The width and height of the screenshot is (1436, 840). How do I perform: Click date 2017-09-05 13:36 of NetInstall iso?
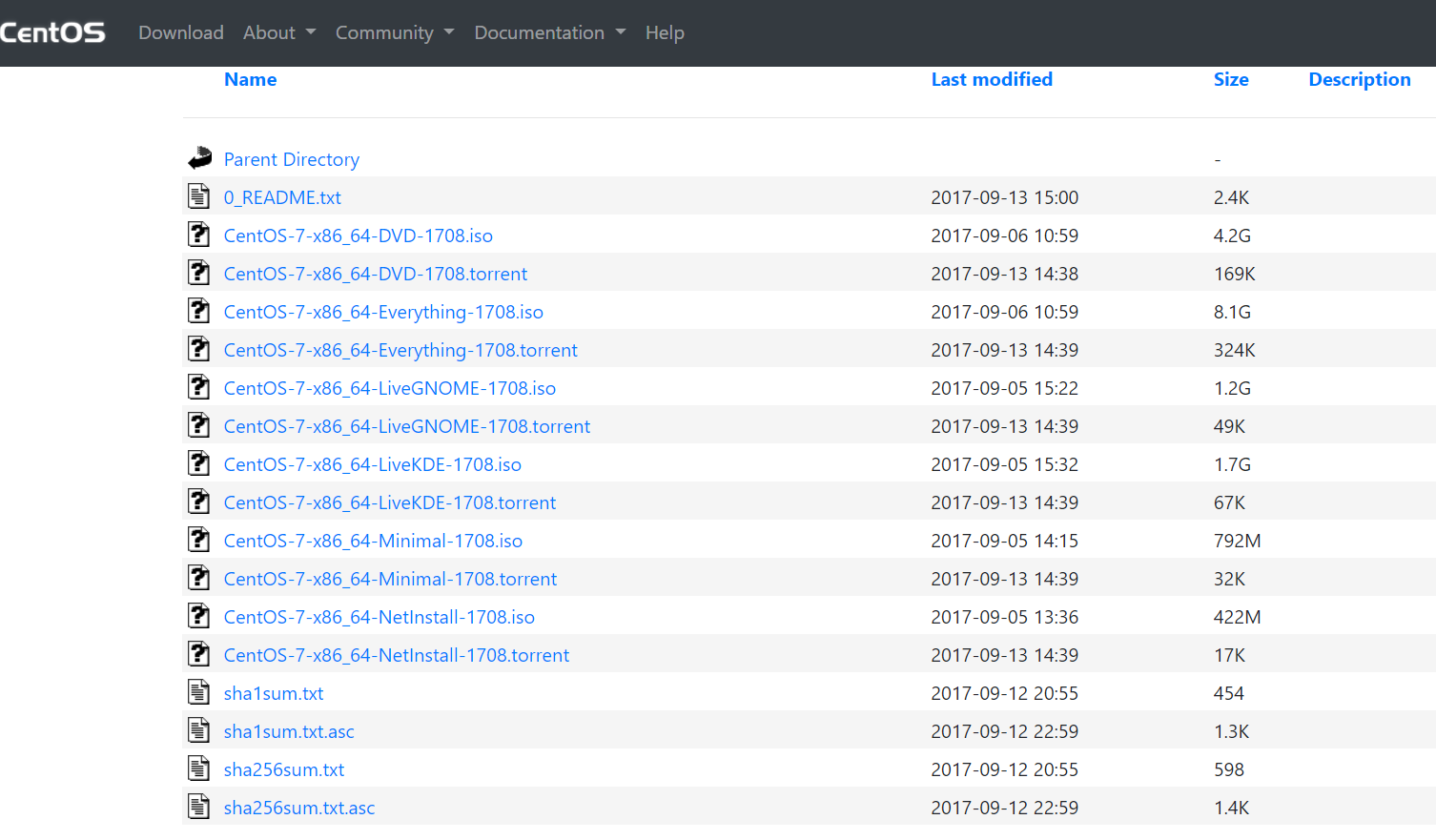(x=1005, y=617)
